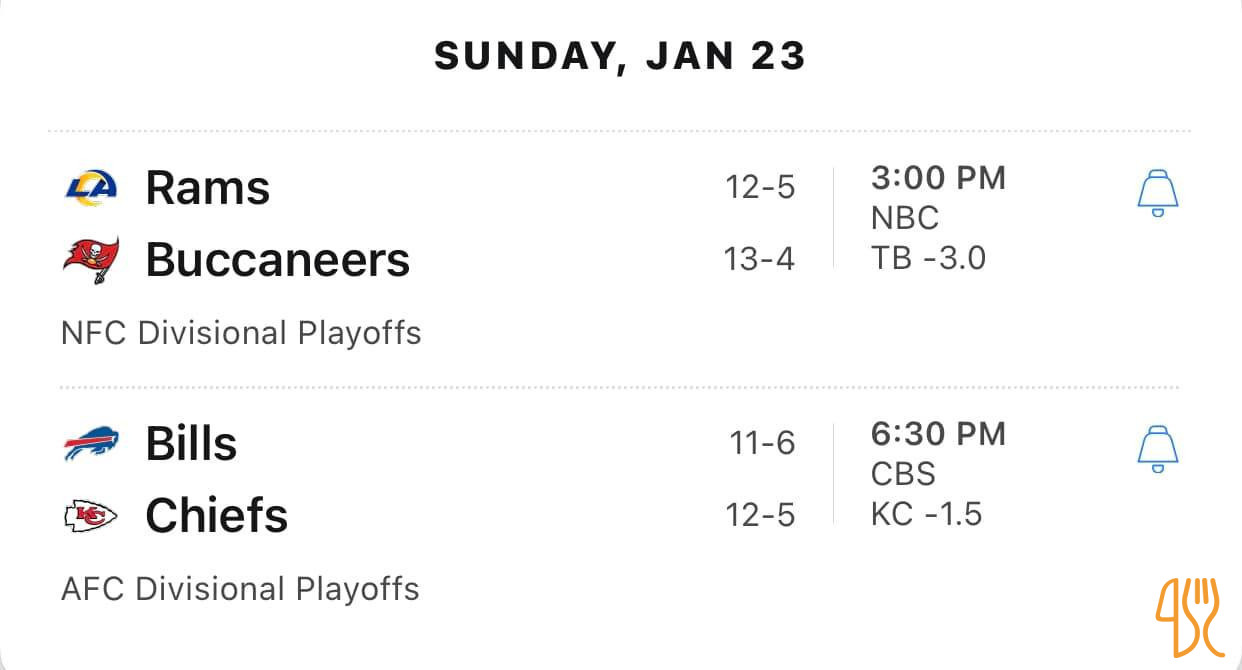Click the TB -3.0 betting line

(x=928, y=258)
